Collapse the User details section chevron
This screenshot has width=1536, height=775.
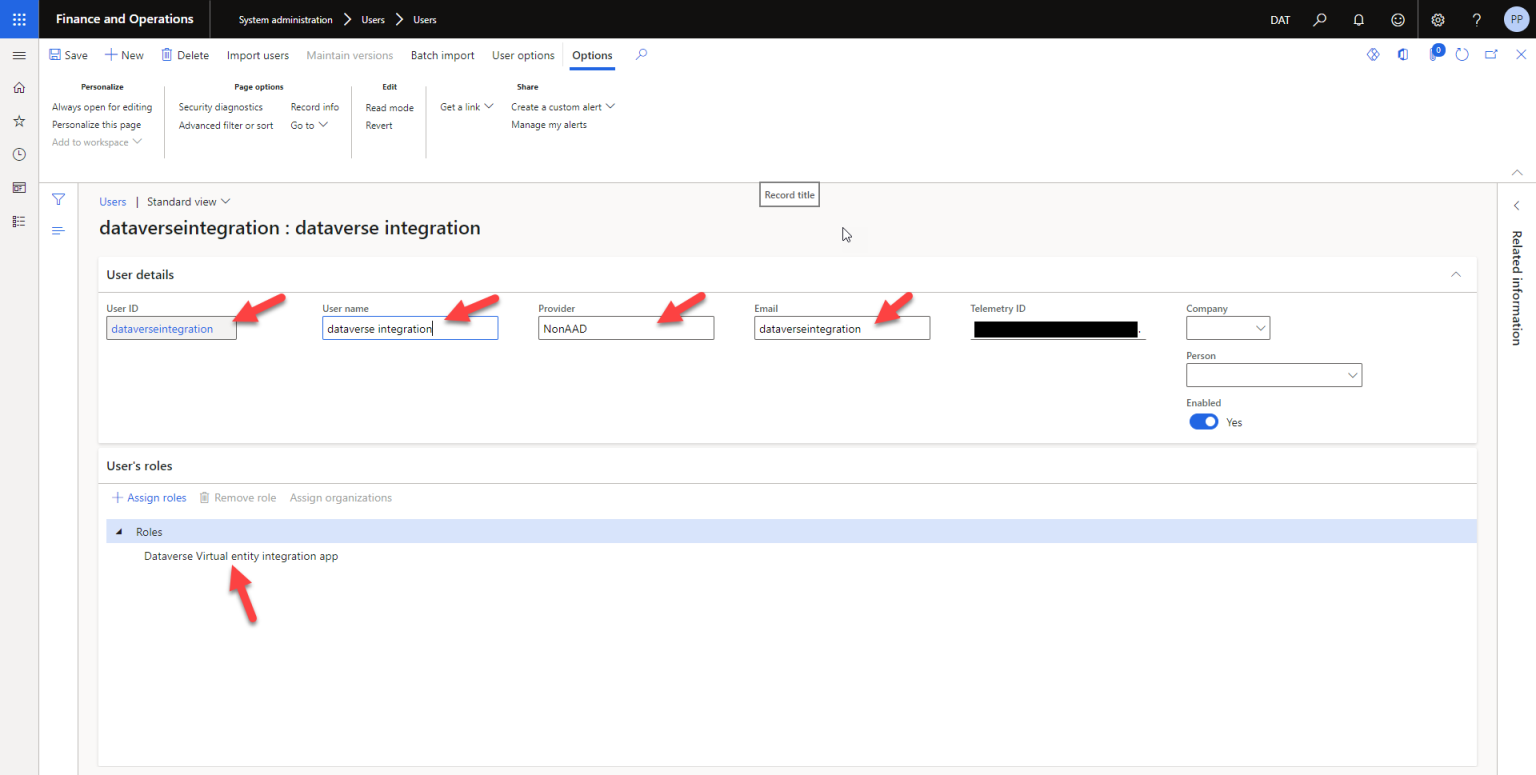click(1456, 274)
